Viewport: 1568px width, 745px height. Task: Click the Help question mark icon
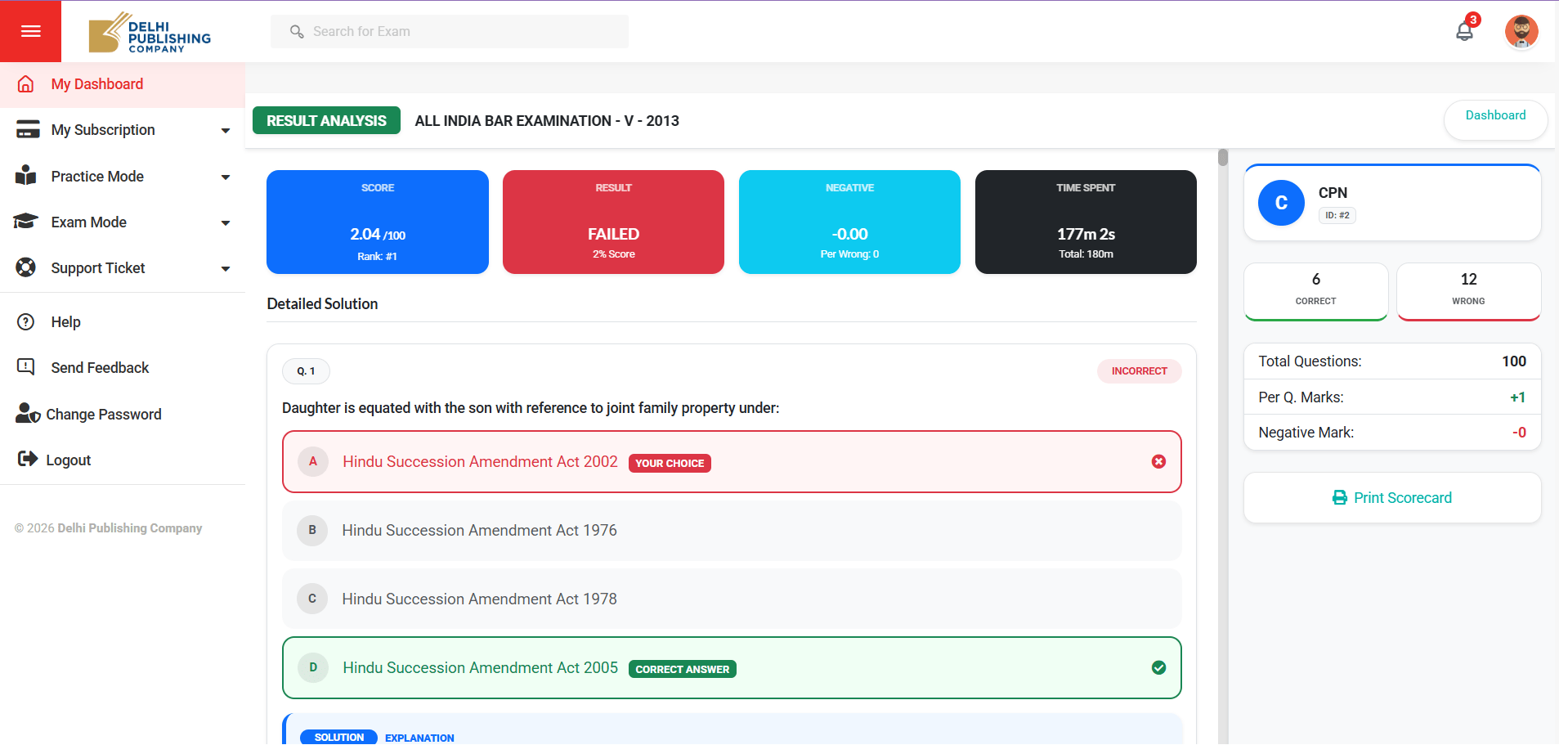[x=25, y=321]
